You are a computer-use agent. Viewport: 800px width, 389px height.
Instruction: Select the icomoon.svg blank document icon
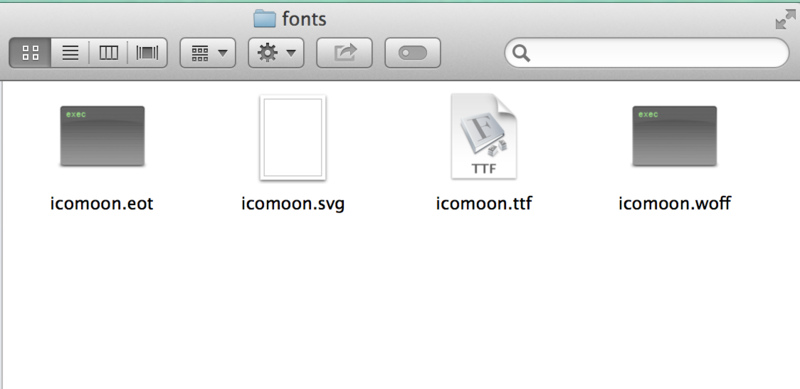[293, 137]
